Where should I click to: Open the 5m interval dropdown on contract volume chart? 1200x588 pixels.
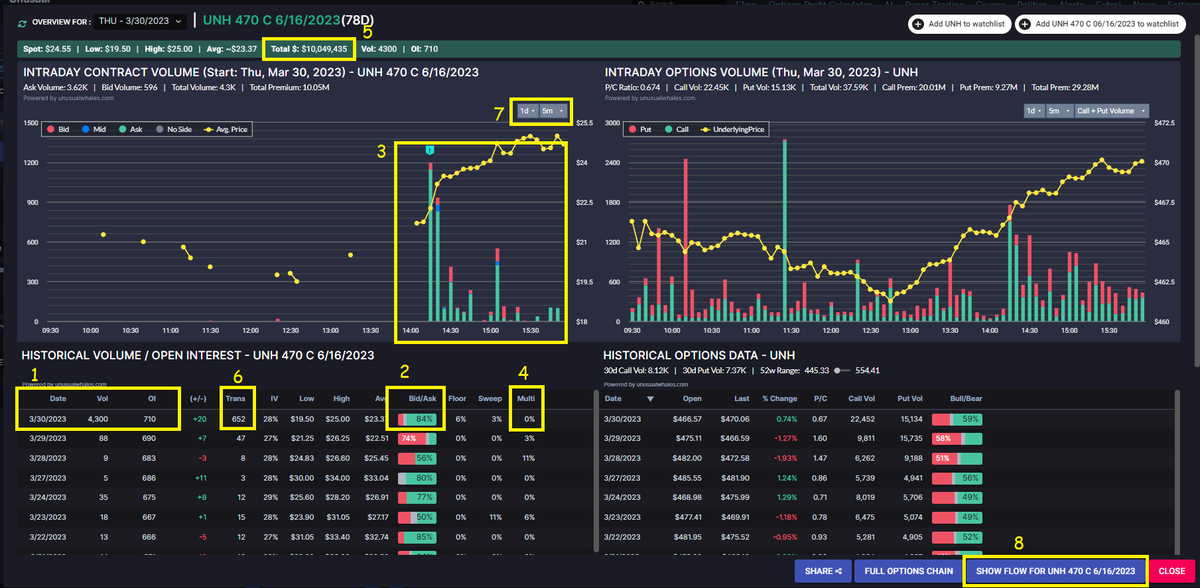pyautogui.click(x=553, y=110)
